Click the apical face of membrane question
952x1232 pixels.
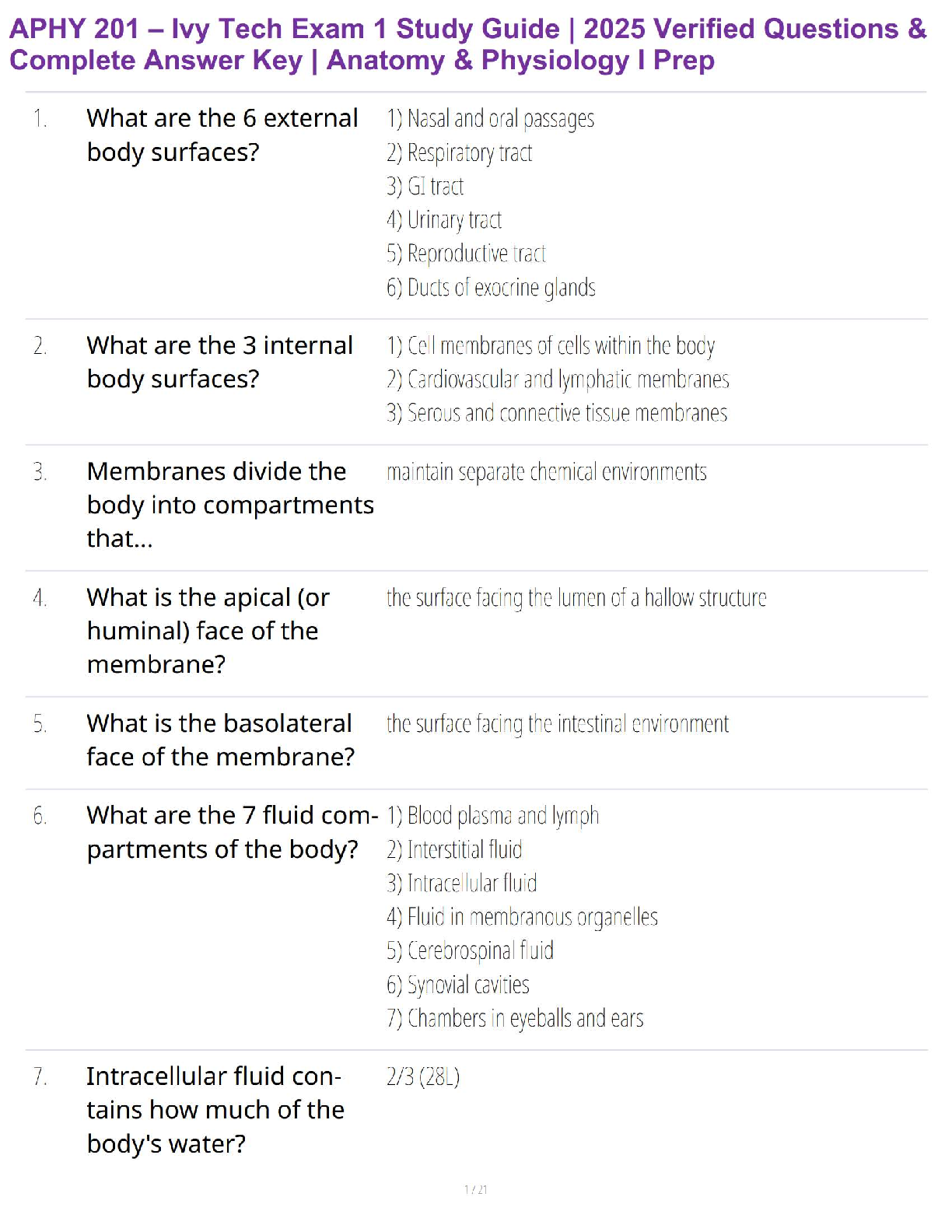pos(208,630)
